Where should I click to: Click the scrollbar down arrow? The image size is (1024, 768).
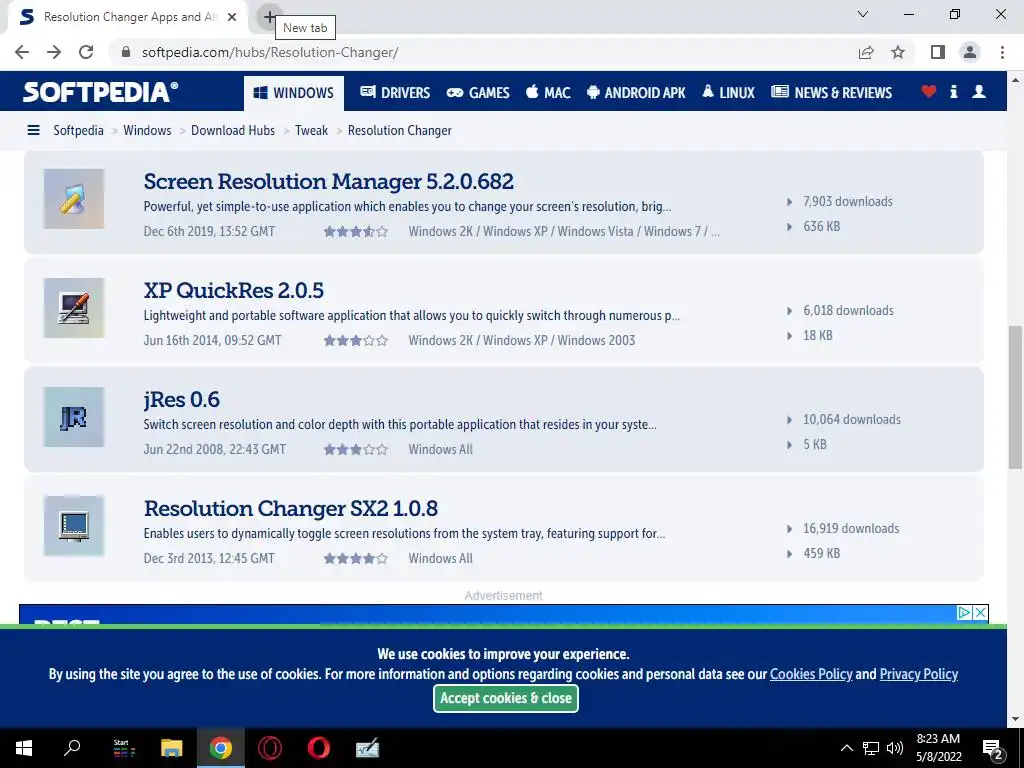coord(1016,720)
